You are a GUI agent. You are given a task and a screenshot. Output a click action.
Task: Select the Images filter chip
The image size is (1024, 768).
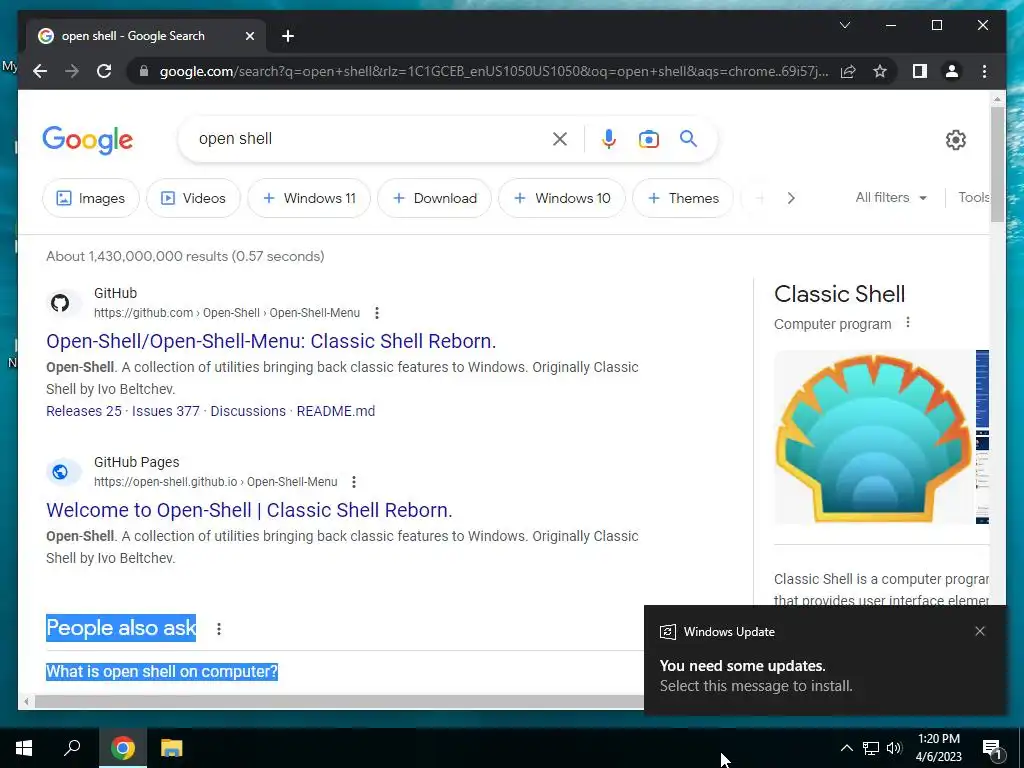click(x=91, y=198)
